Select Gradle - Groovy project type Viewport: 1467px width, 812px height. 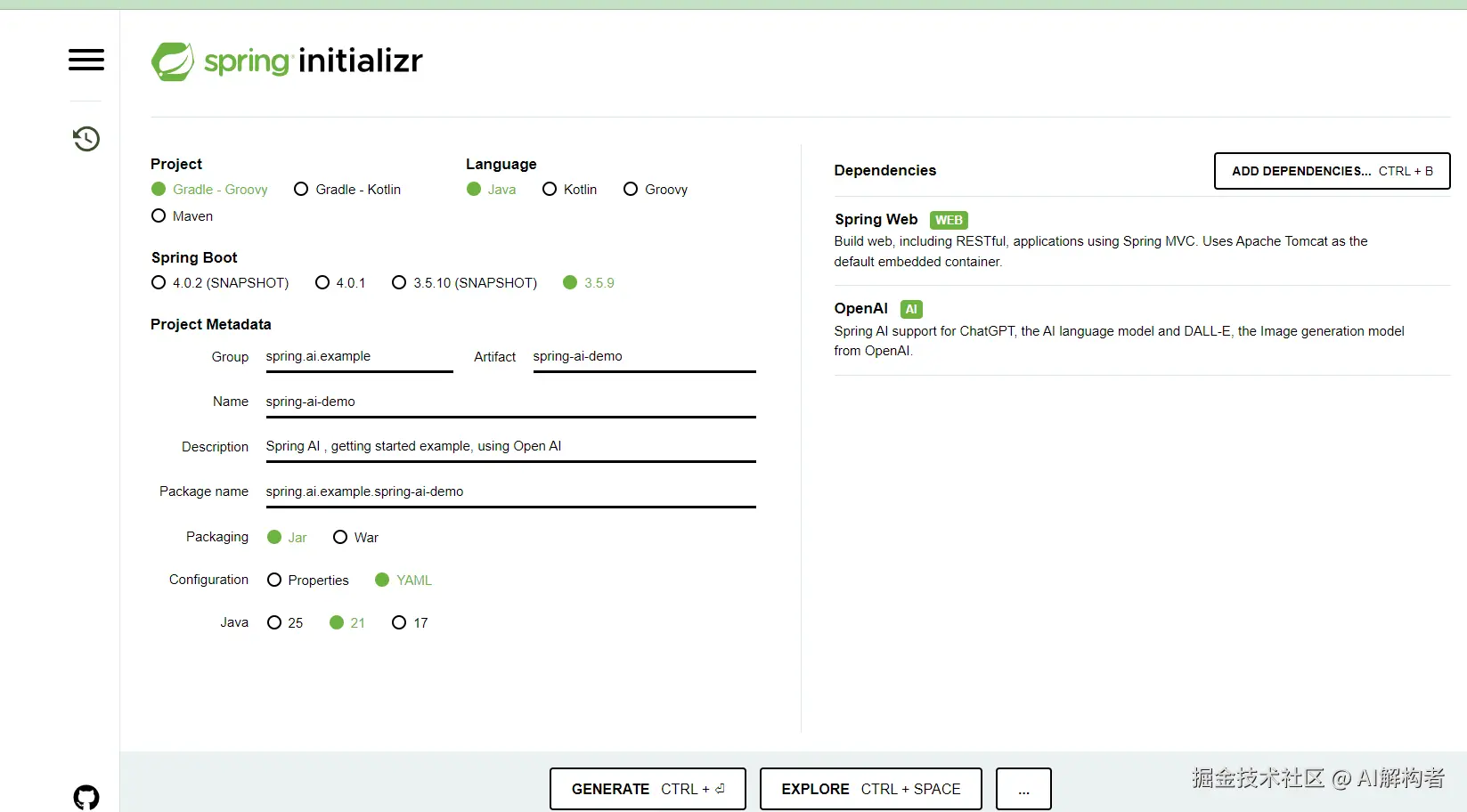coord(209,190)
